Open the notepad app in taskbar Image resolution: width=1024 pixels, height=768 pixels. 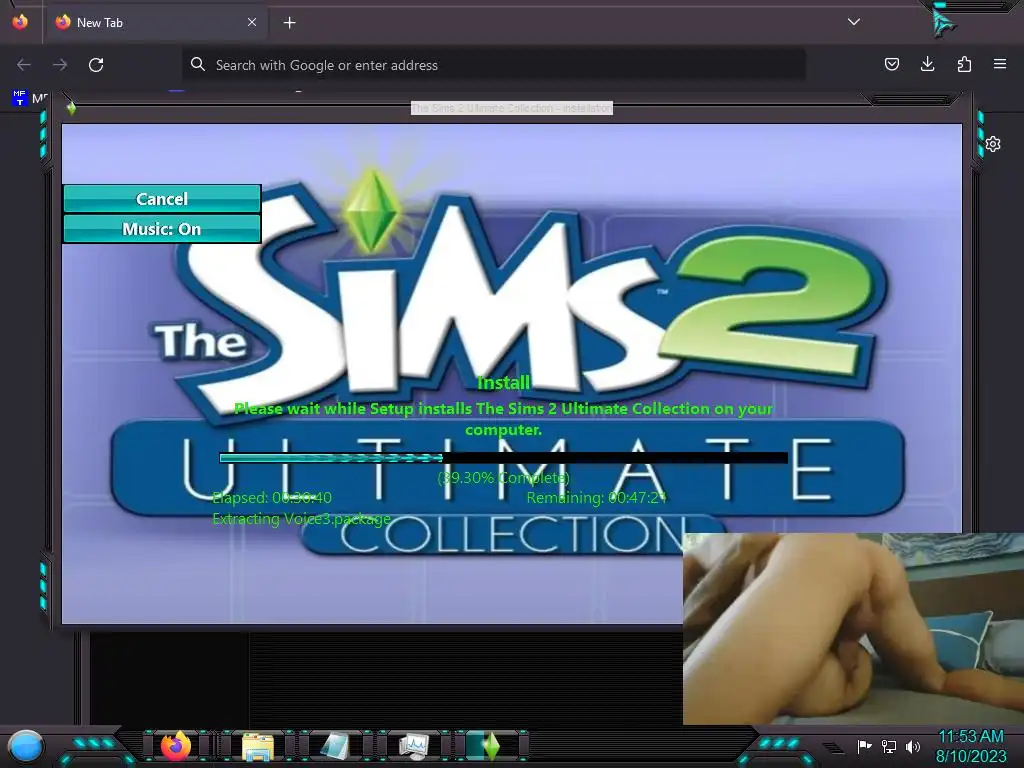(x=335, y=746)
